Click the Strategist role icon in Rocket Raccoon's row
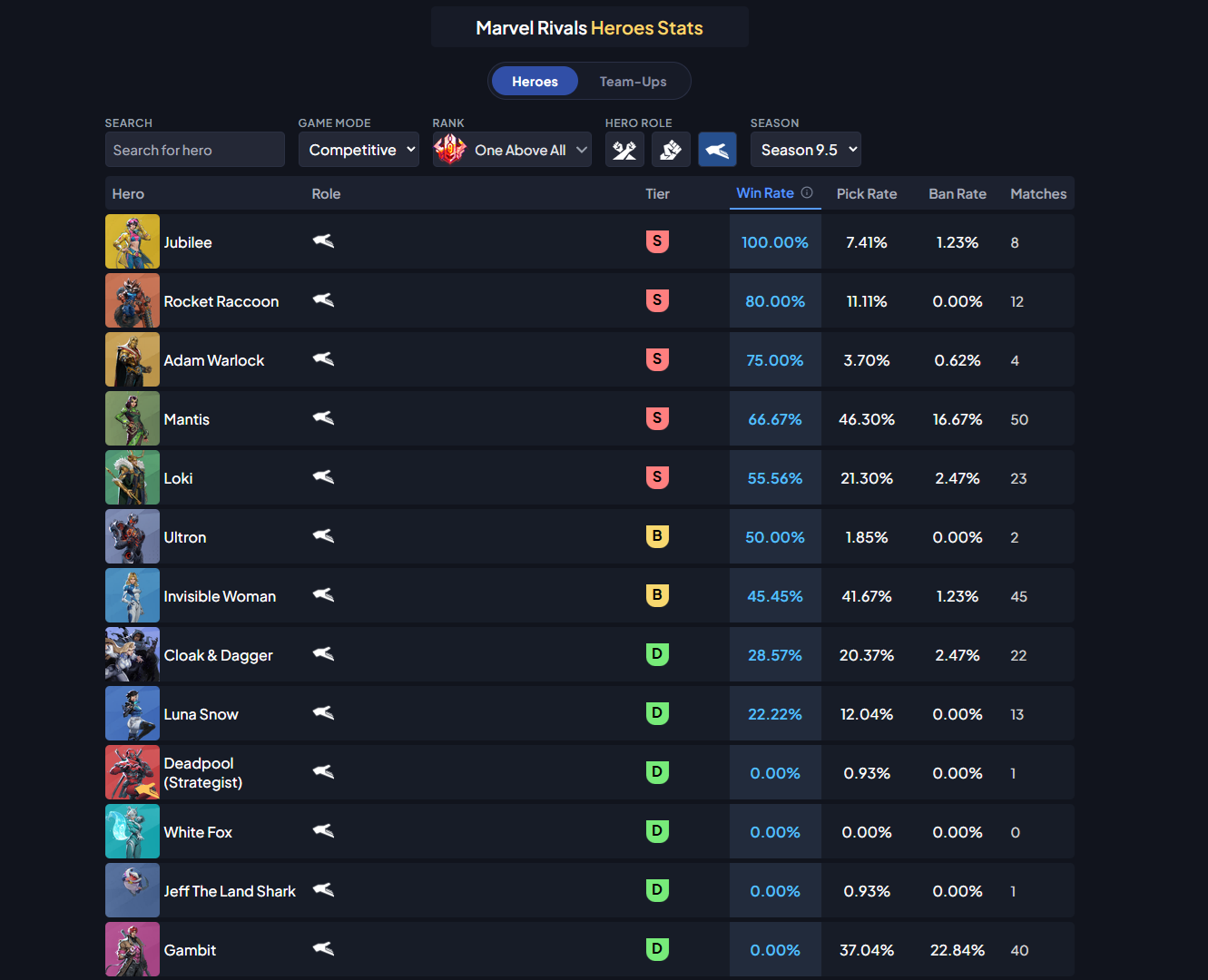 [x=324, y=300]
